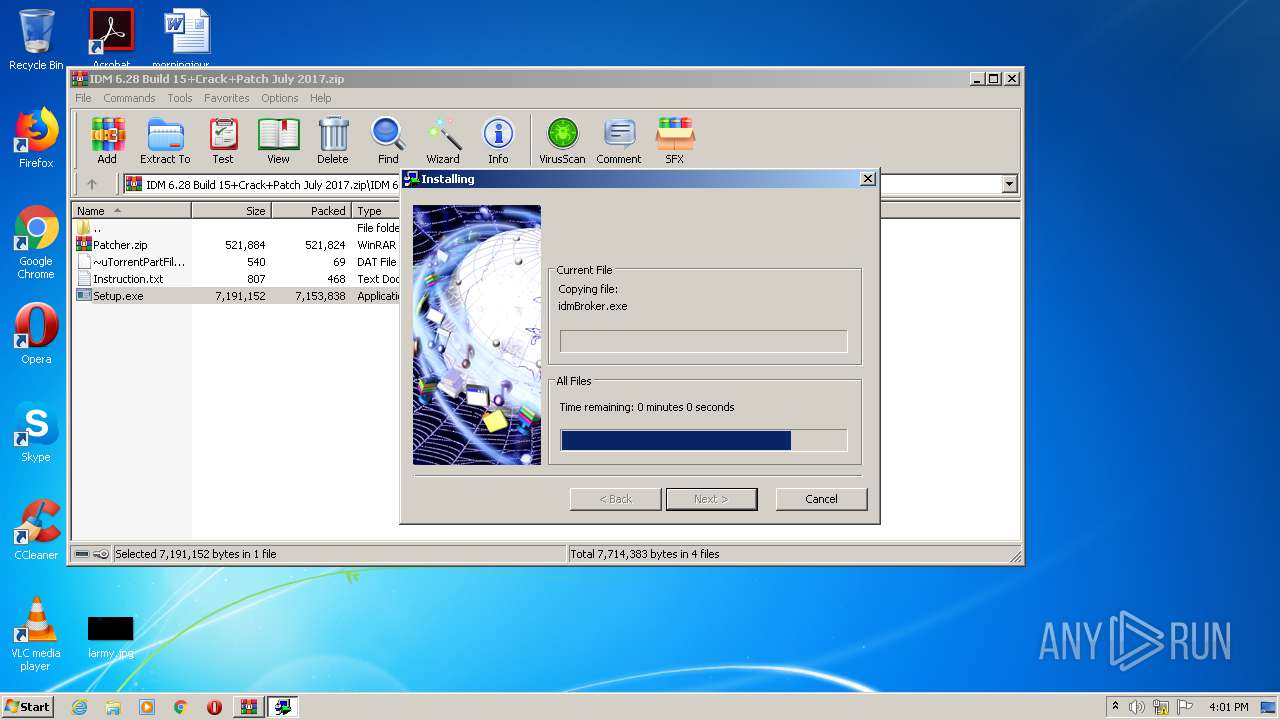Viewport: 1280px width, 720px height.
Task: Open CCleaner desktop shortcut
Action: coord(36,530)
